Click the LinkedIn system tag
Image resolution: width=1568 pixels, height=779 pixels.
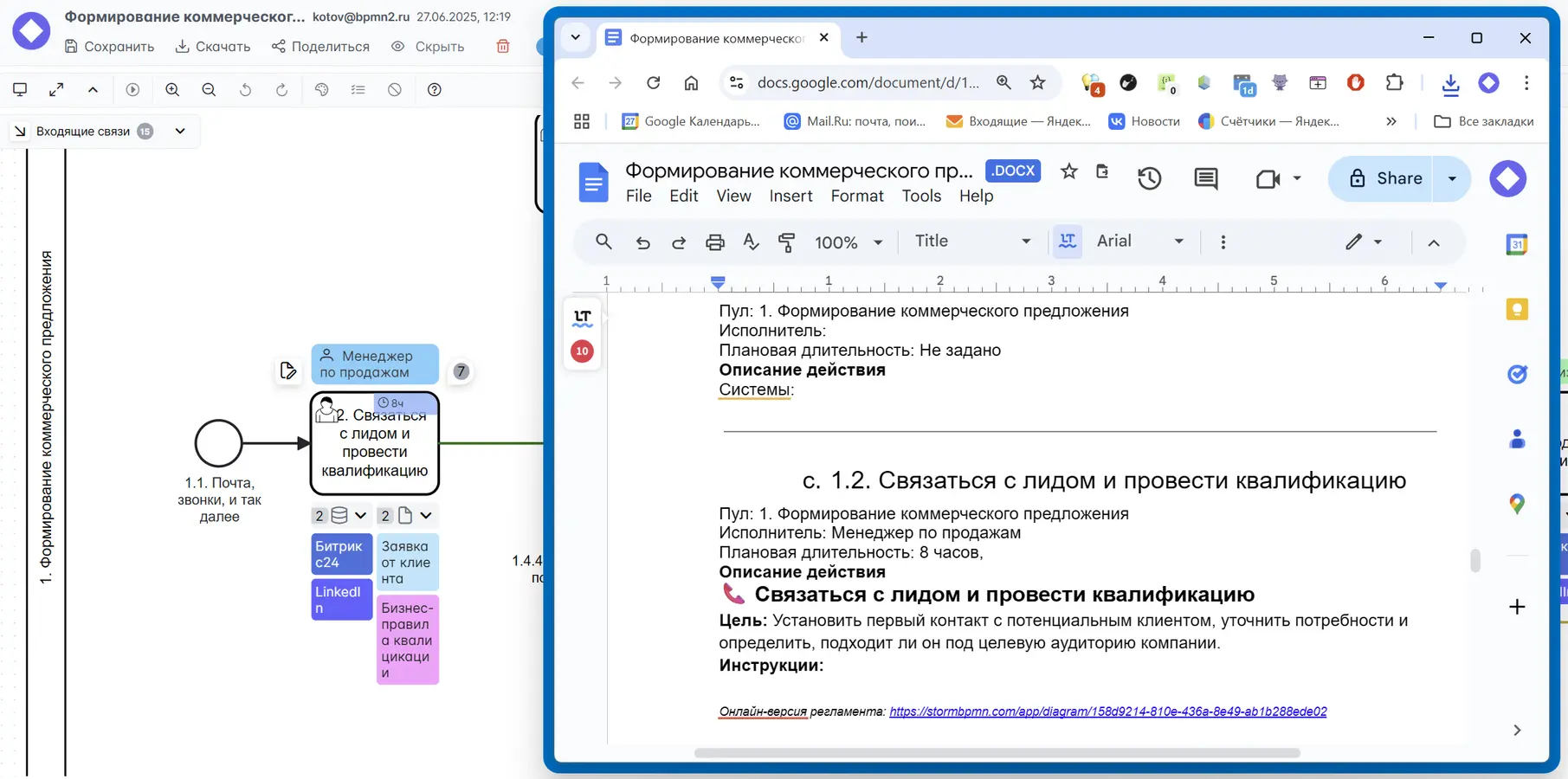pyautogui.click(x=341, y=599)
